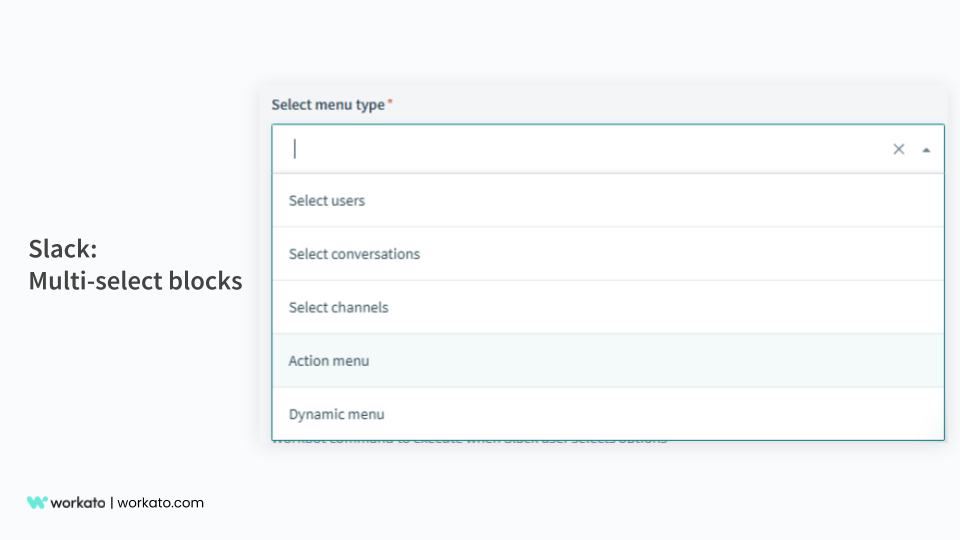
Task: Select the Select channels option
Action: point(338,307)
